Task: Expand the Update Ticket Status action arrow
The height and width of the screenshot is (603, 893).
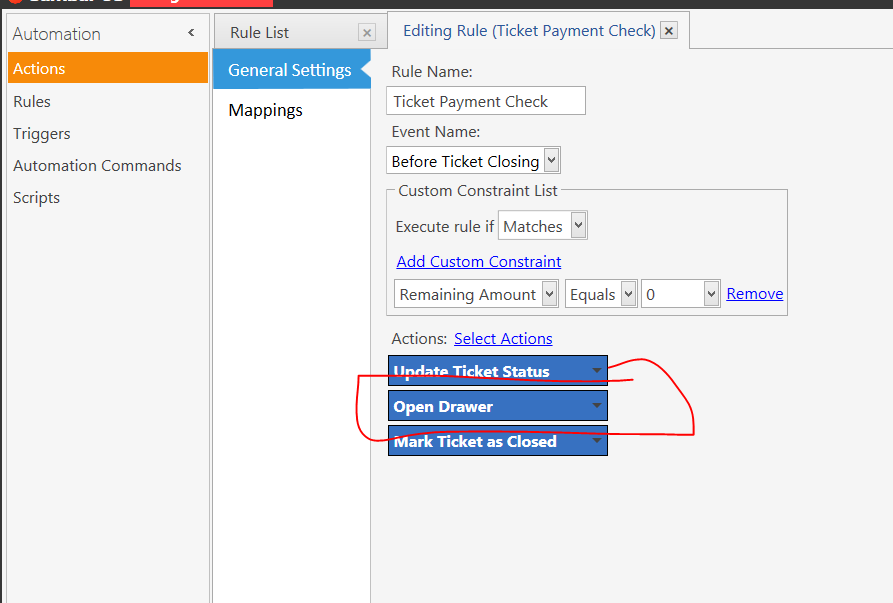Action: click(596, 371)
